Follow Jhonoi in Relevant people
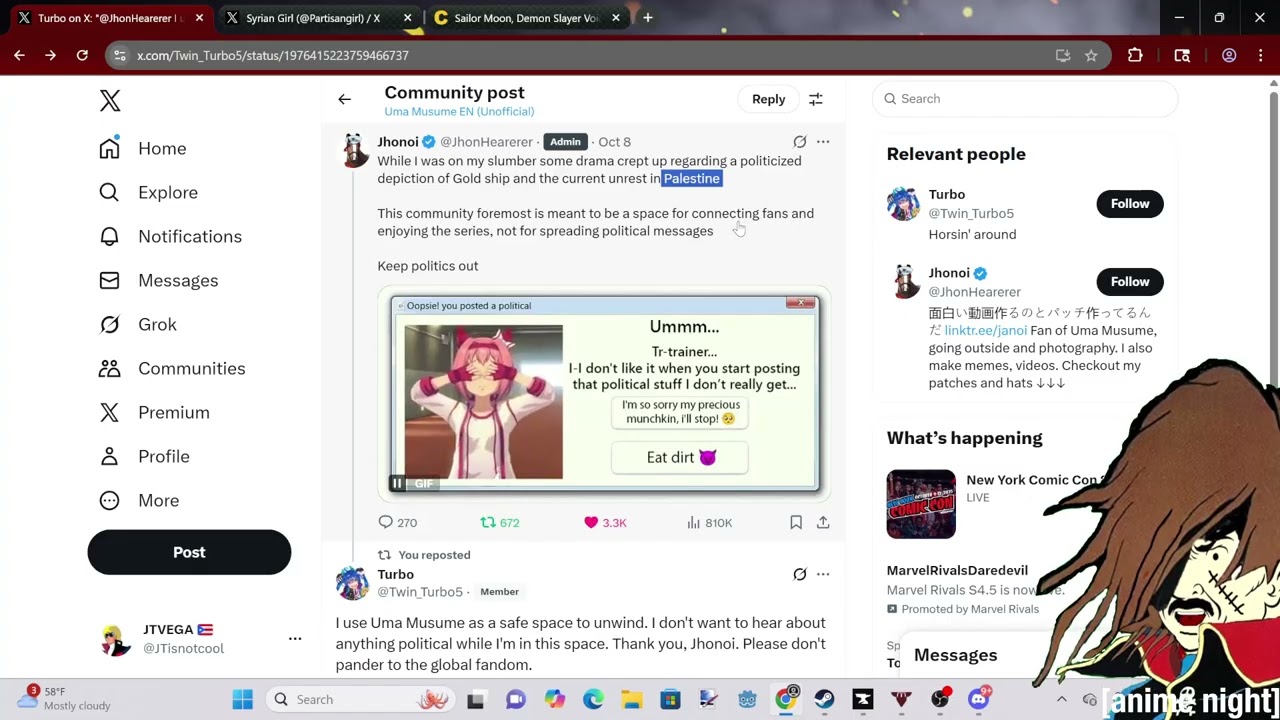 [x=1130, y=281]
